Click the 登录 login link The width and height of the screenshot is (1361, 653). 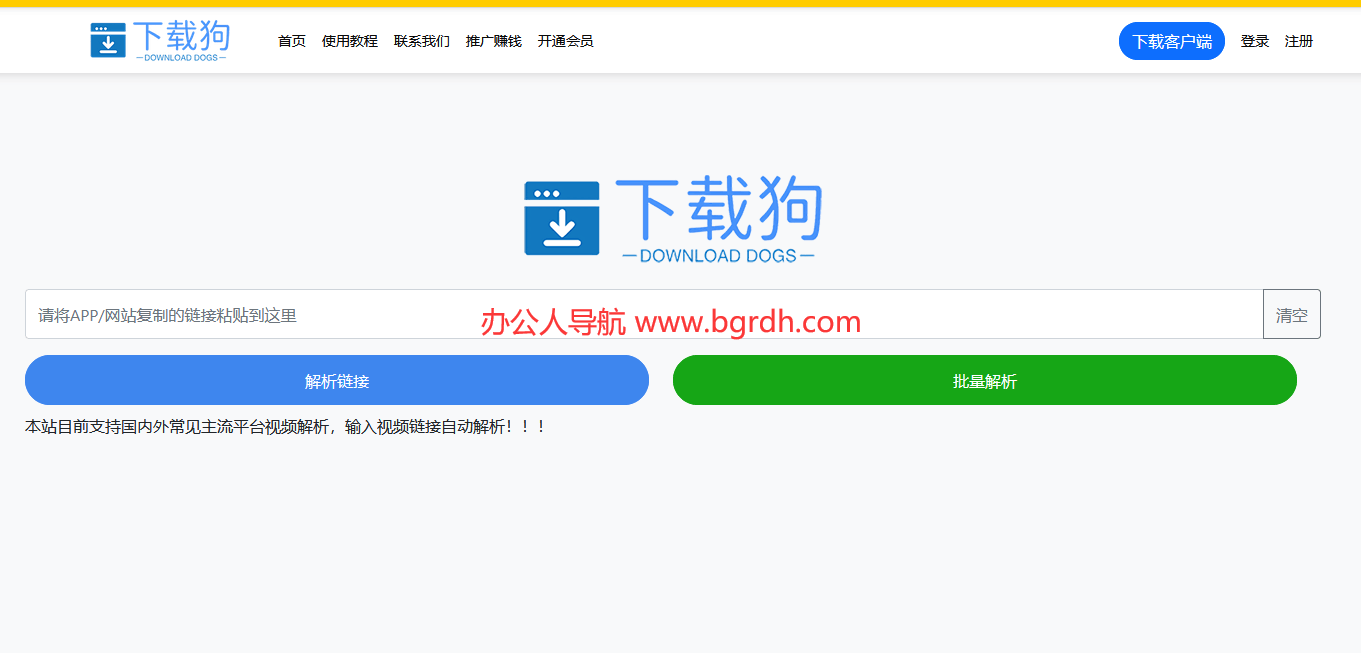coord(1254,41)
